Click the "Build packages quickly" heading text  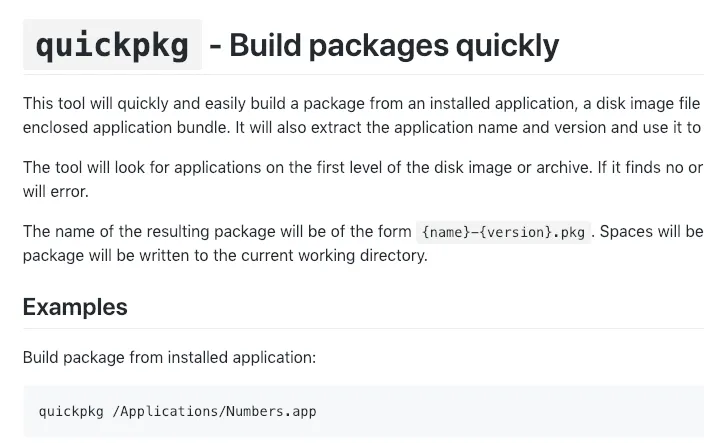pos(394,46)
